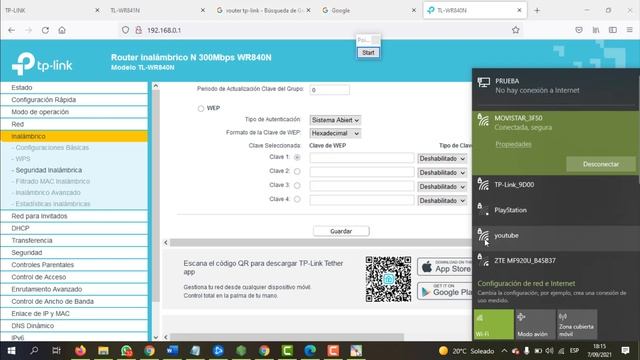Click the volume tray icon

549,351
